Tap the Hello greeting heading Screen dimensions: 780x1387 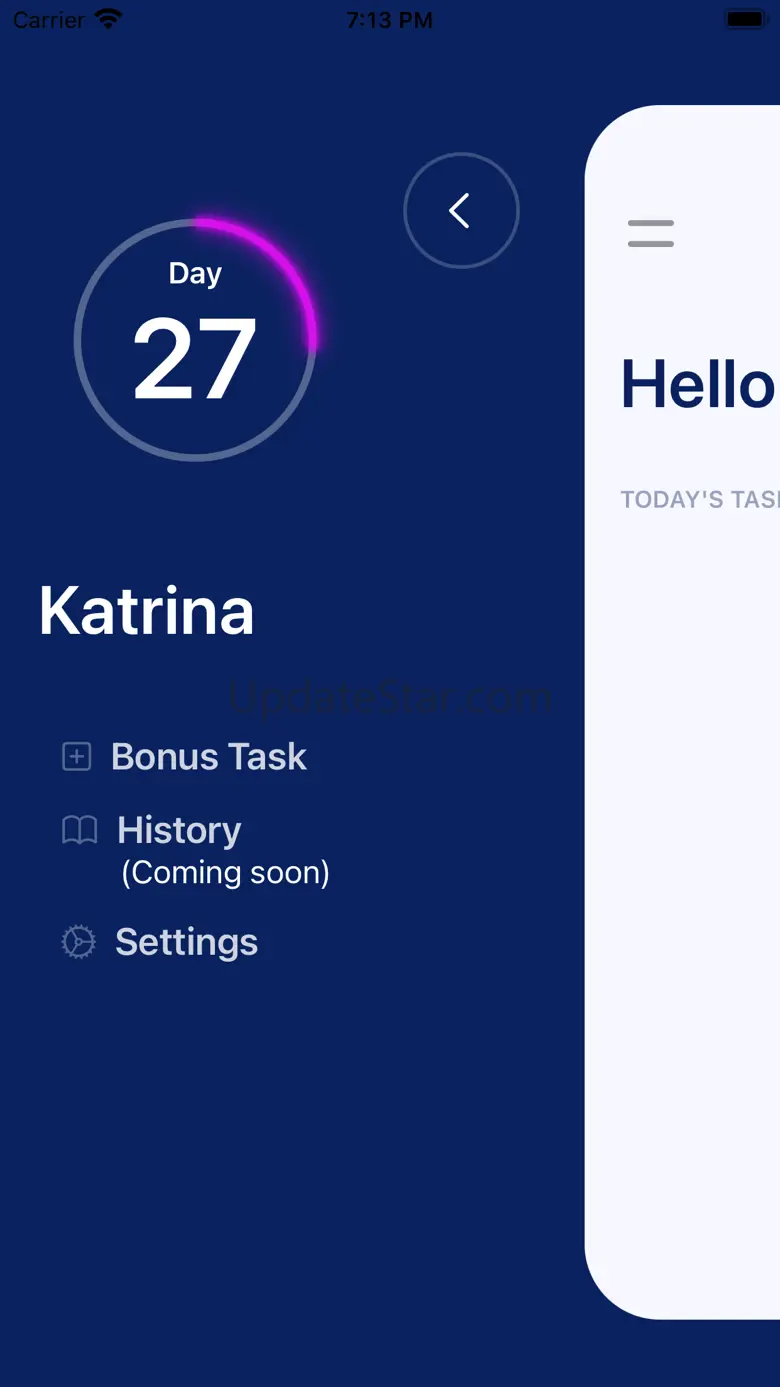pos(699,384)
